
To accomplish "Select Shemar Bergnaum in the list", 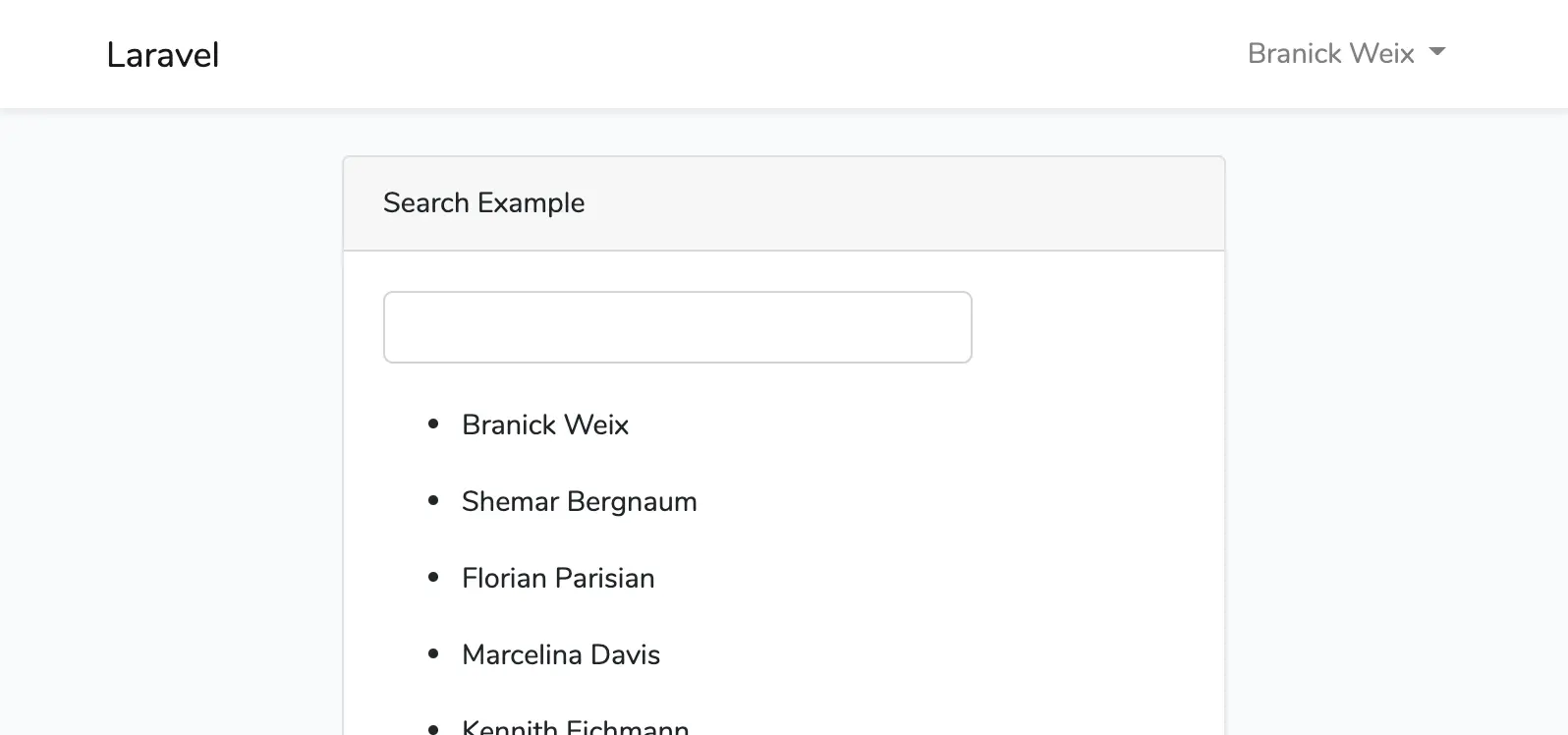I will (x=579, y=501).
